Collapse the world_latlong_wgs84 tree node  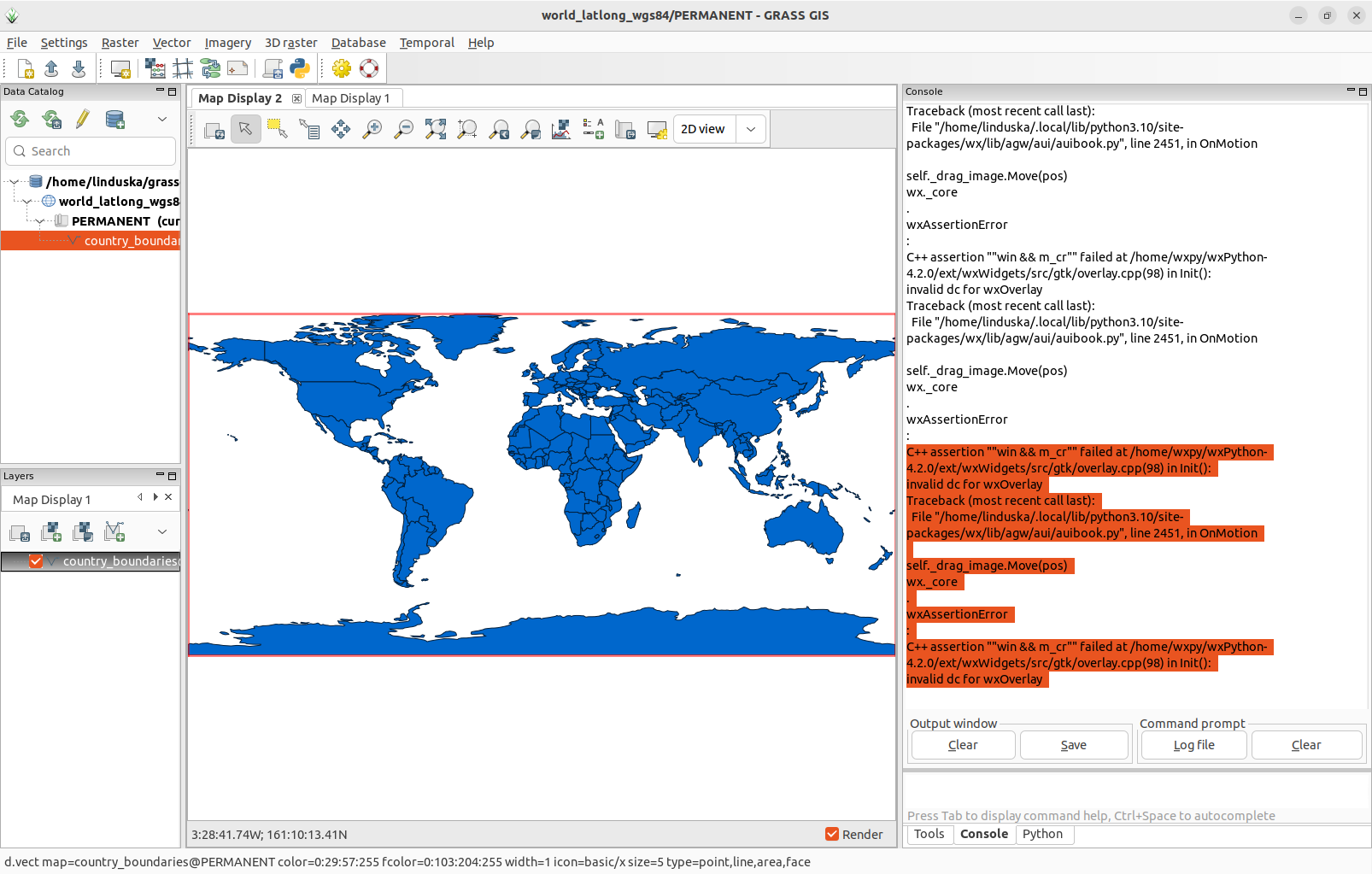pos(26,202)
